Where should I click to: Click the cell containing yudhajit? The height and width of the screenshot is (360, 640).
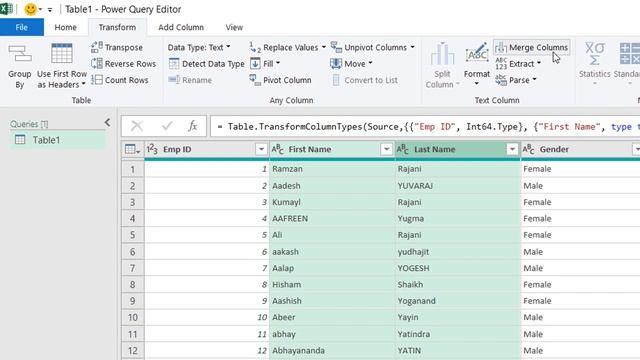coord(458,252)
